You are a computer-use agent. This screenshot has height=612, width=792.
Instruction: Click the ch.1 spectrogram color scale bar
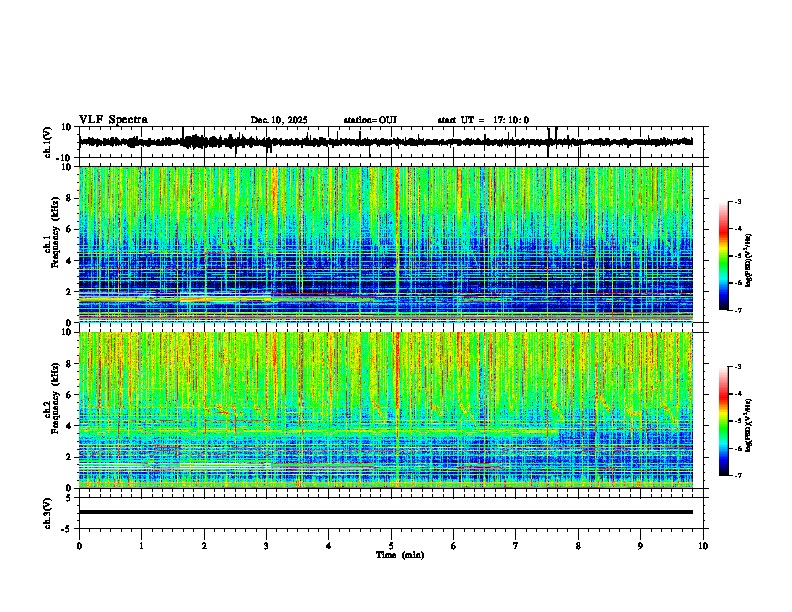(x=724, y=256)
